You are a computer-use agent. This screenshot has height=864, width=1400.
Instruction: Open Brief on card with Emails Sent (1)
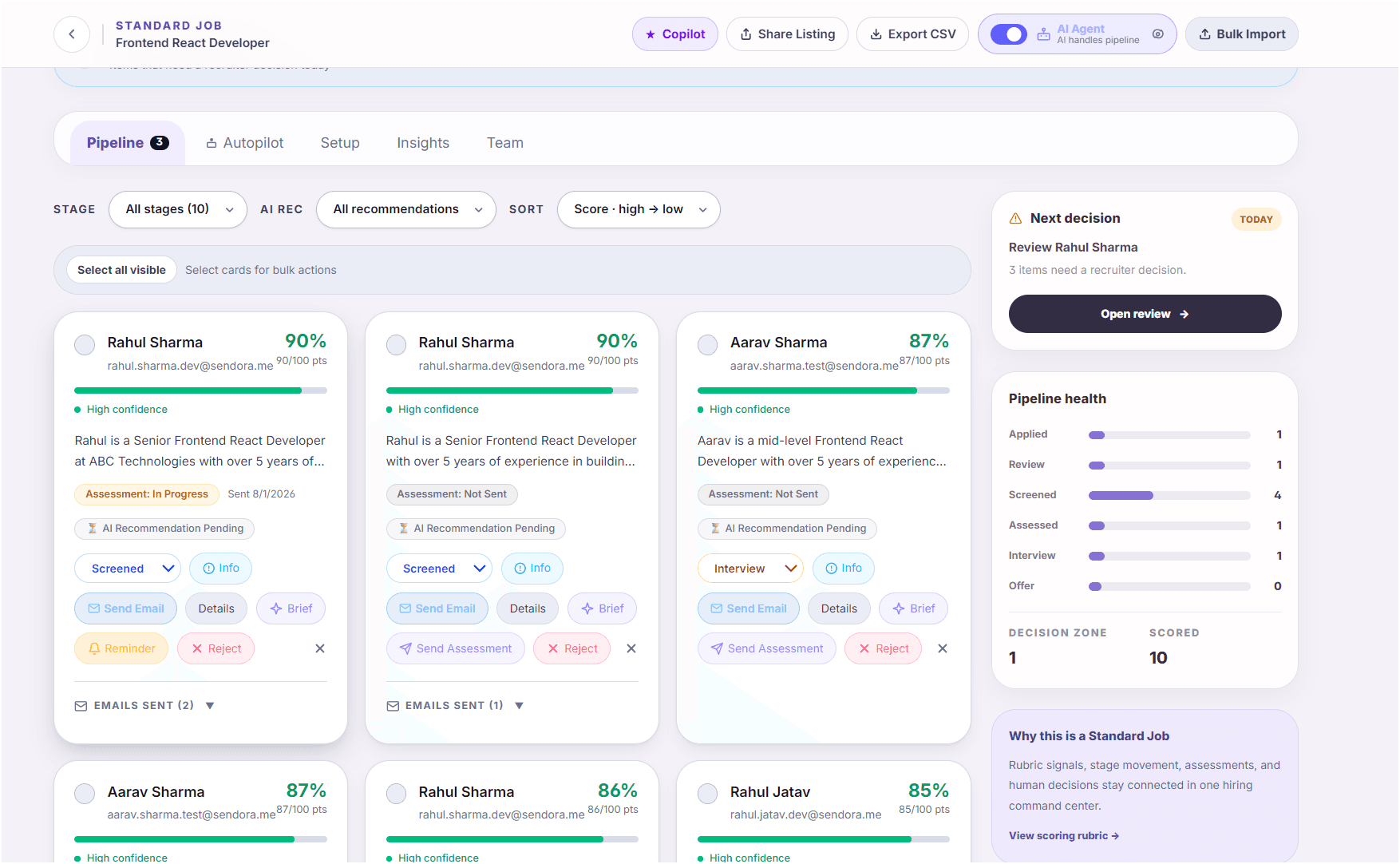point(602,608)
